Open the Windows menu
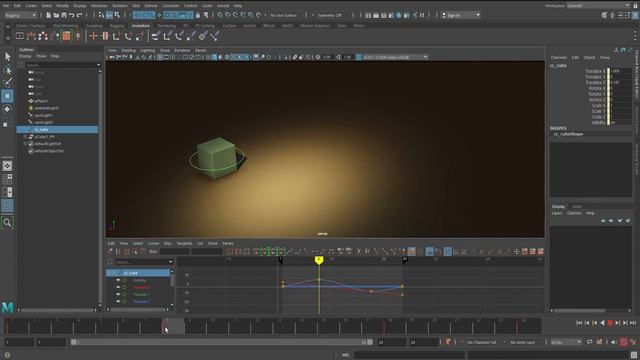 pos(99,6)
